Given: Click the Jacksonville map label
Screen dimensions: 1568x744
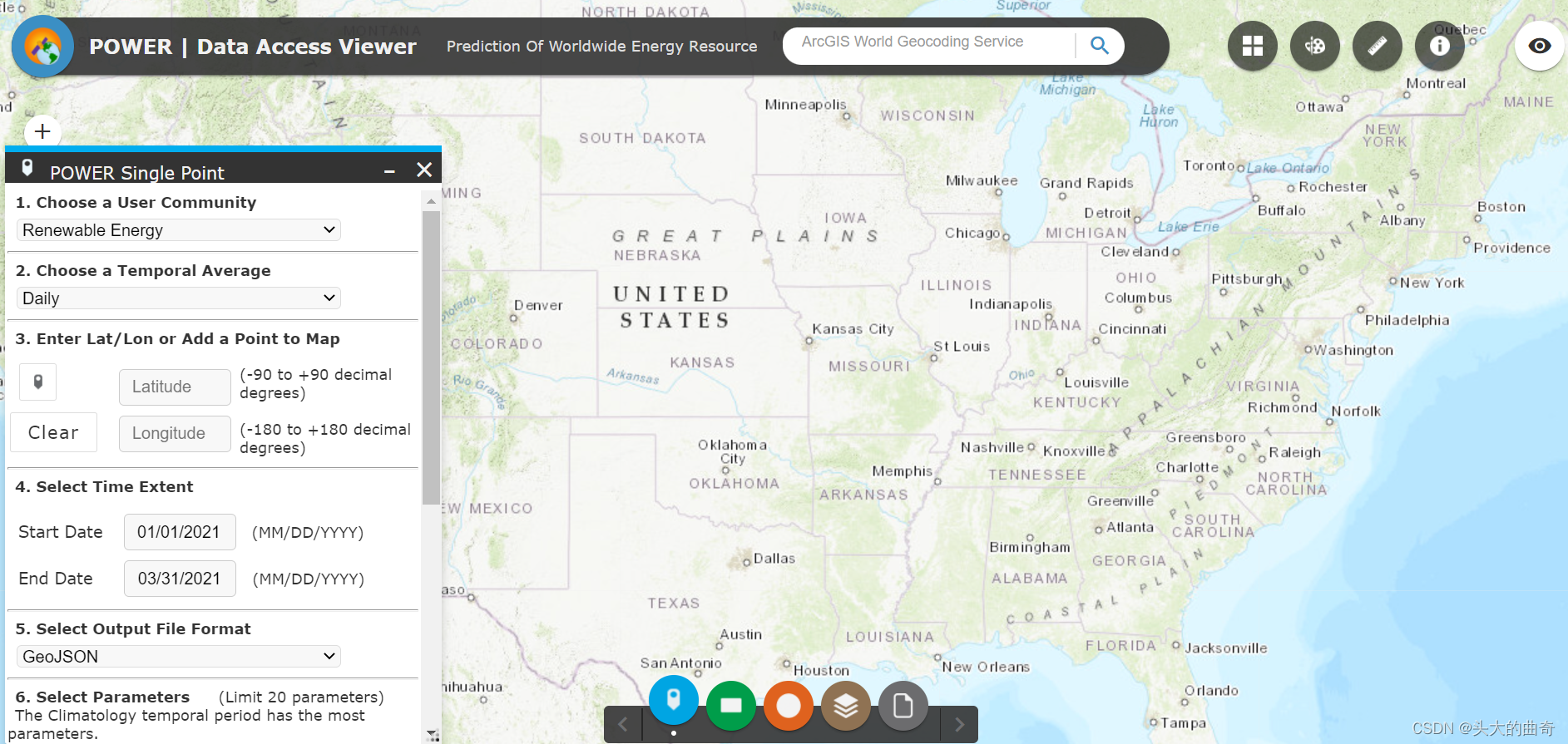Looking at the screenshot, I should pos(1226,648).
